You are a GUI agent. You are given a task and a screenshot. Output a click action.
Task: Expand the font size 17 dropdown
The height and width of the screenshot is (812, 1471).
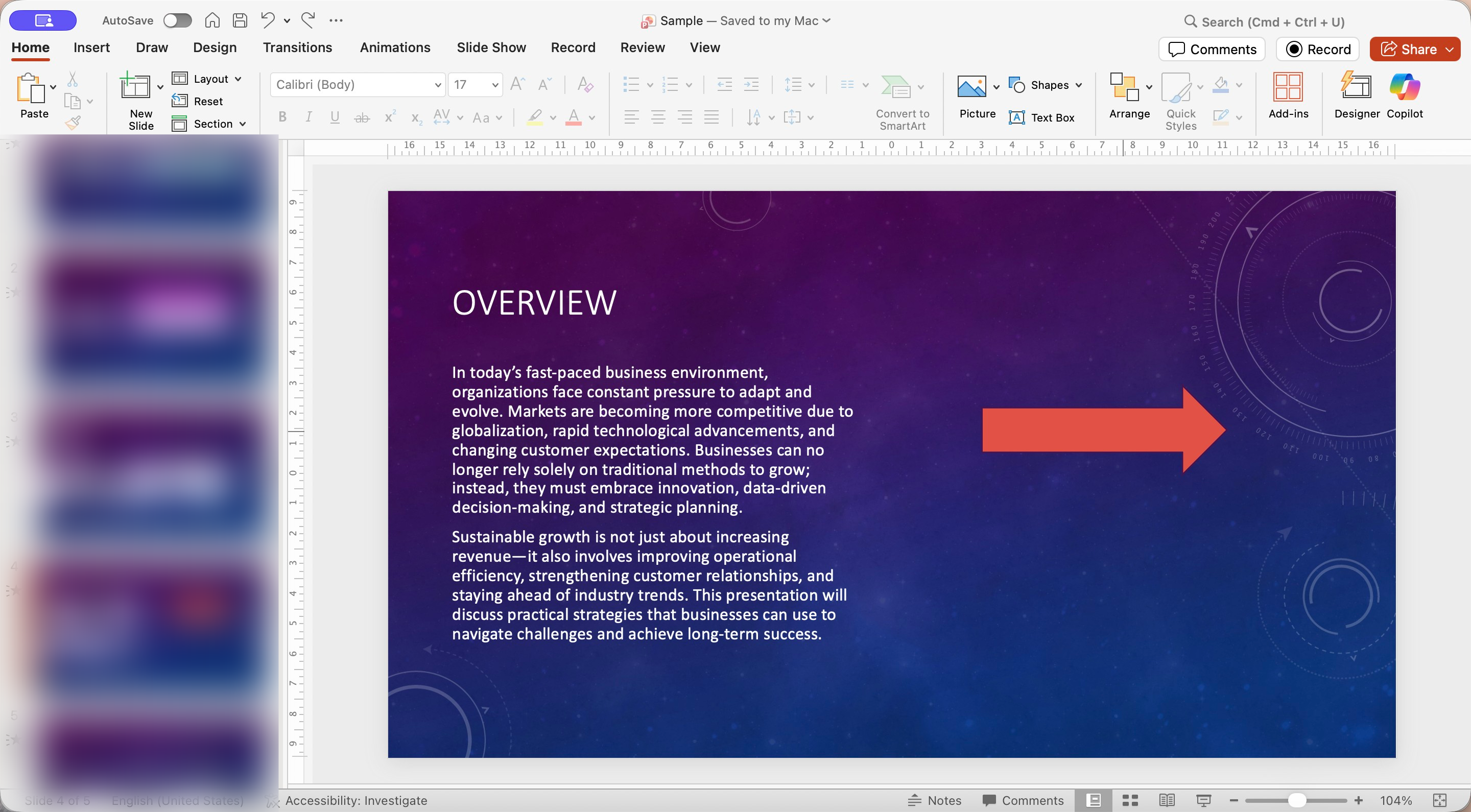point(494,85)
